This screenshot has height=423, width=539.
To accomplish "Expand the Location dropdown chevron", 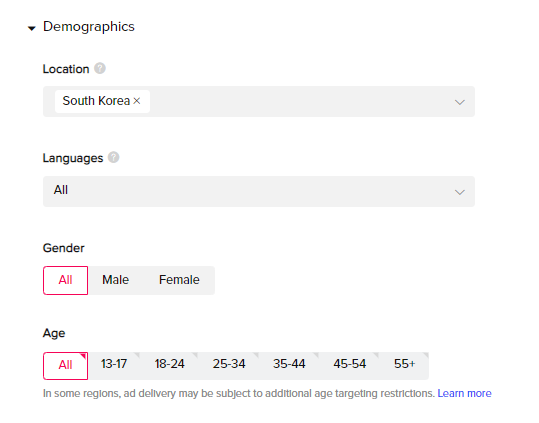I will [x=460, y=102].
